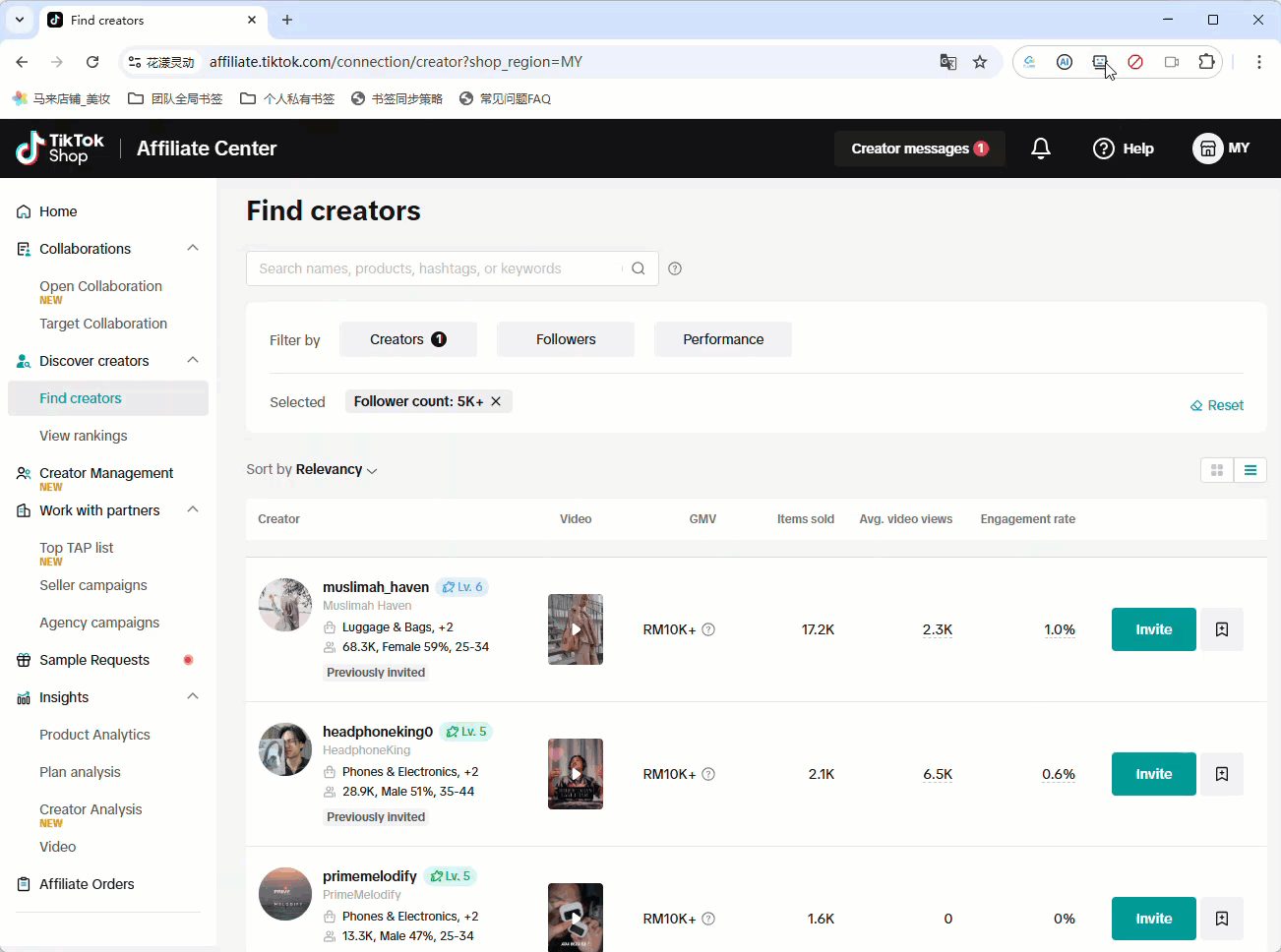Collapse the Discover creators section
The width and height of the screenshot is (1281, 952).
click(193, 360)
